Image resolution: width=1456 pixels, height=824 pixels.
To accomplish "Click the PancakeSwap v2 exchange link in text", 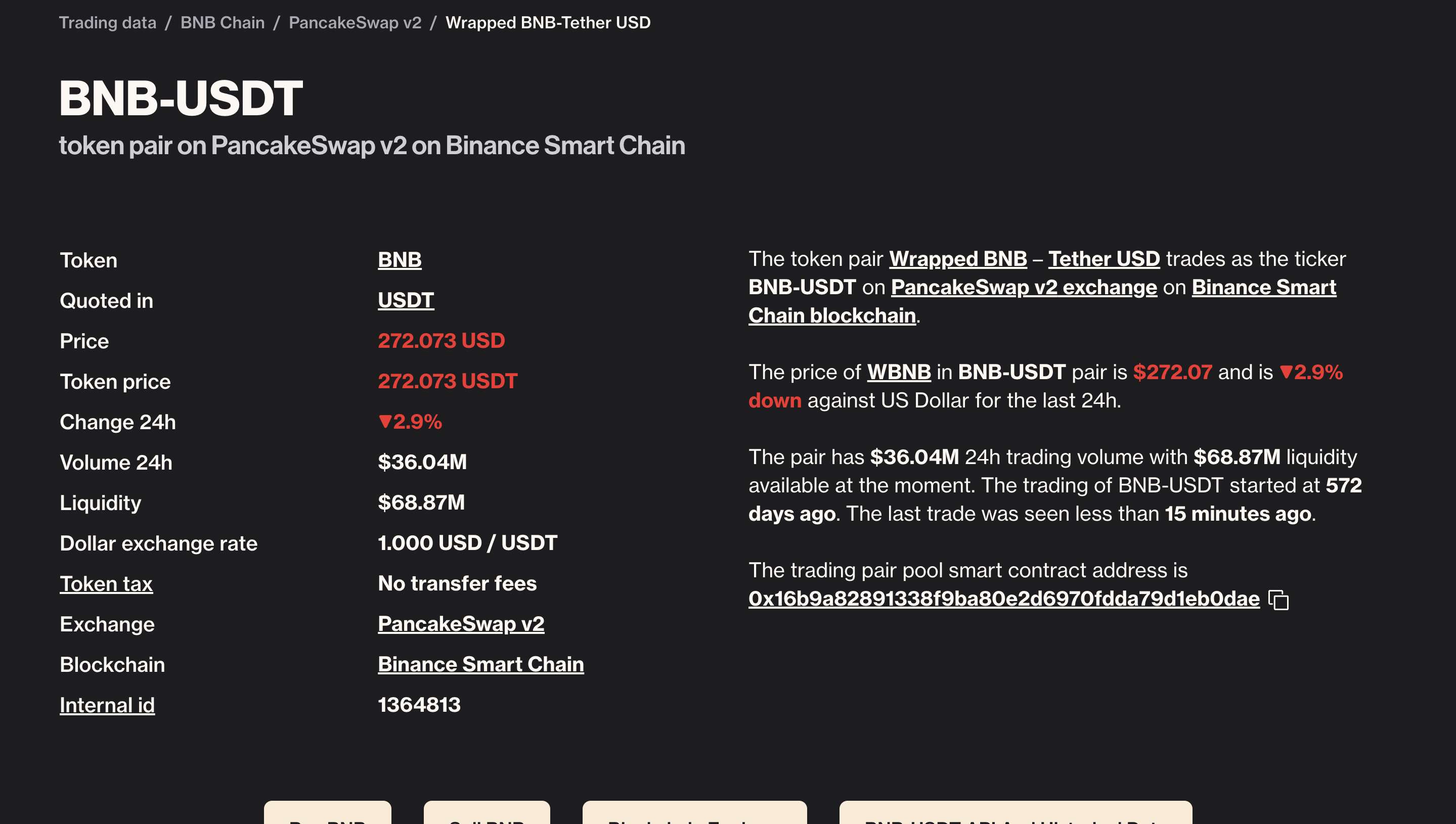I will pyautogui.click(x=1024, y=287).
